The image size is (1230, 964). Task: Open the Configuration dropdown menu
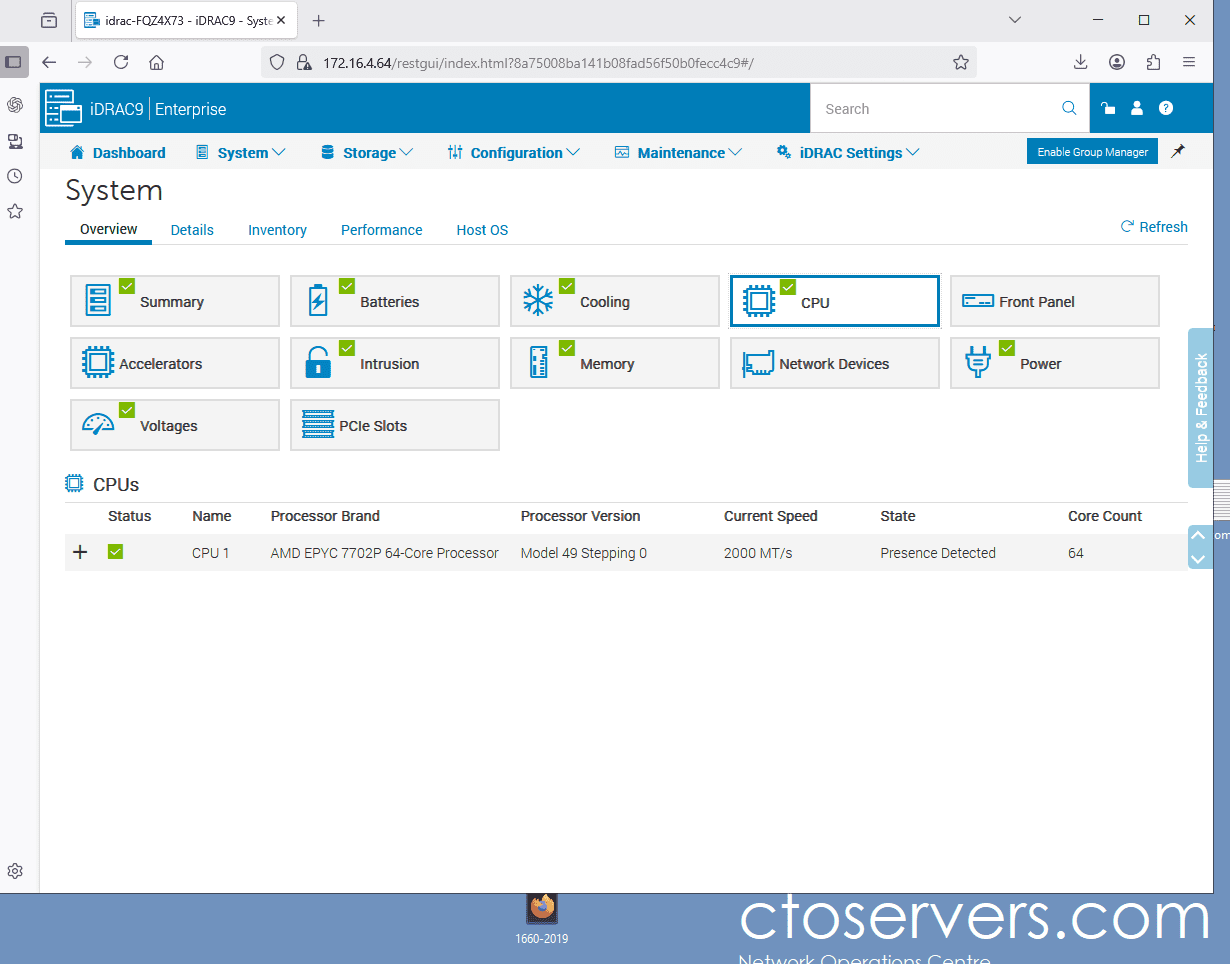(x=514, y=152)
